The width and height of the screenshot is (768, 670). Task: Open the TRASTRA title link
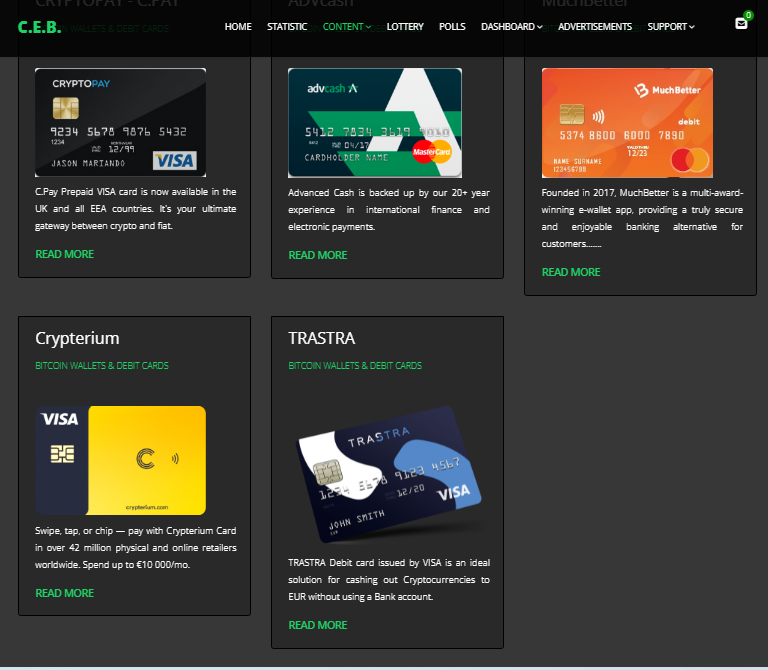tap(322, 338)
